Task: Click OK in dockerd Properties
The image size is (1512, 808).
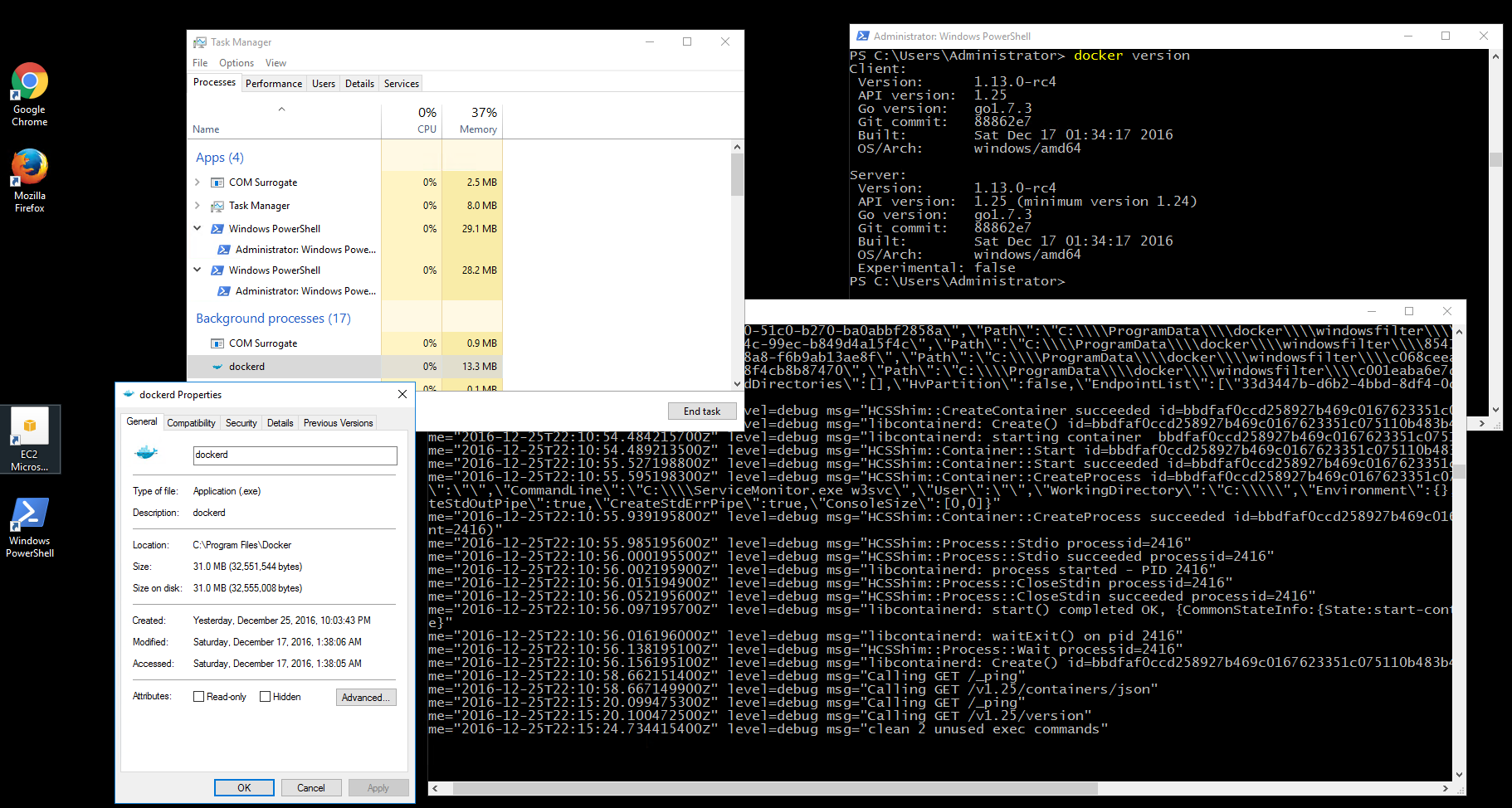Action: [x=244, y=788]
